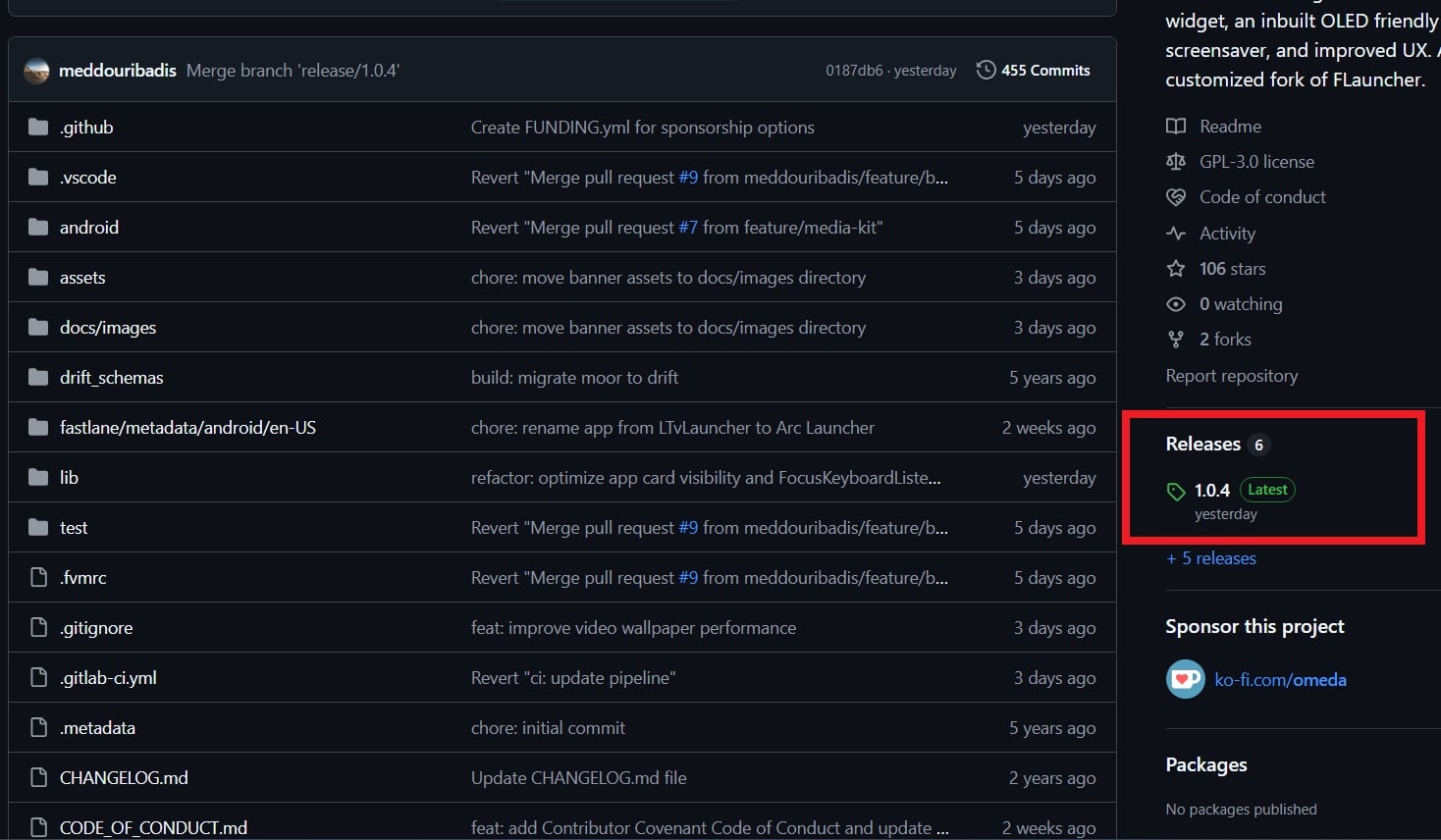Open ko-fi.com/omeda sponsor link
The width and height of the screenshot is (1441, 840).
(x=1280, y=680)
